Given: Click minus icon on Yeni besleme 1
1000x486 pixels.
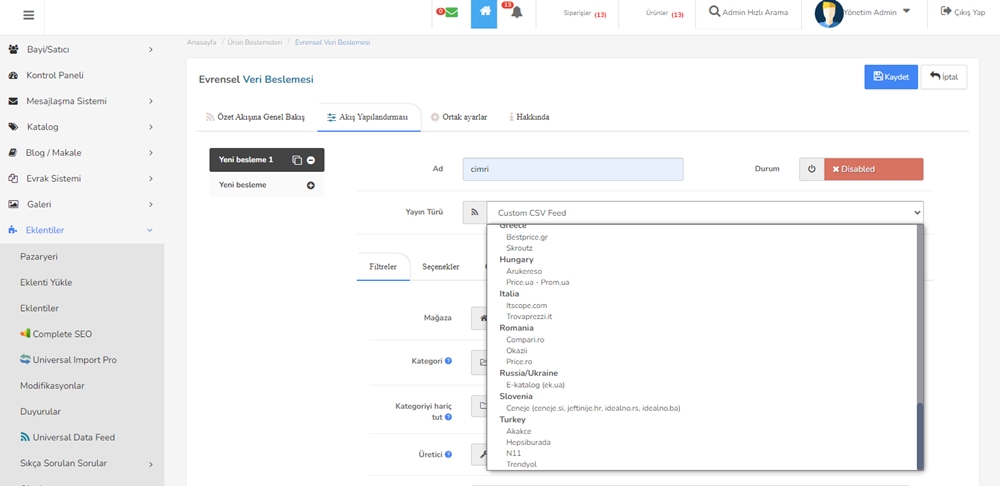Looking at the screenshot, I should pos(311,160).
